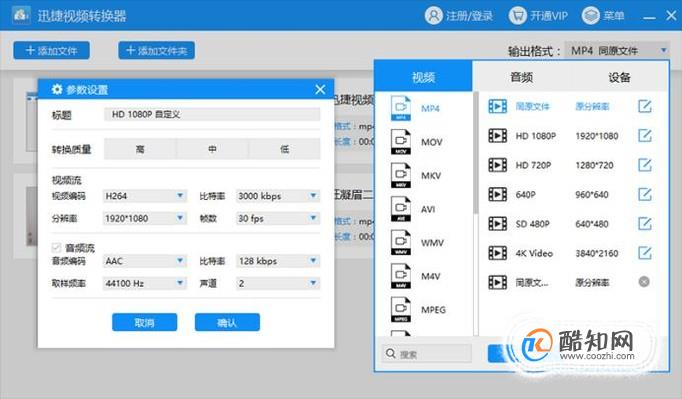Screen dimensions: 682x399
Task: Edit the SD 480P preset icon
Action: pyautogui.click(x=645, y=224)
